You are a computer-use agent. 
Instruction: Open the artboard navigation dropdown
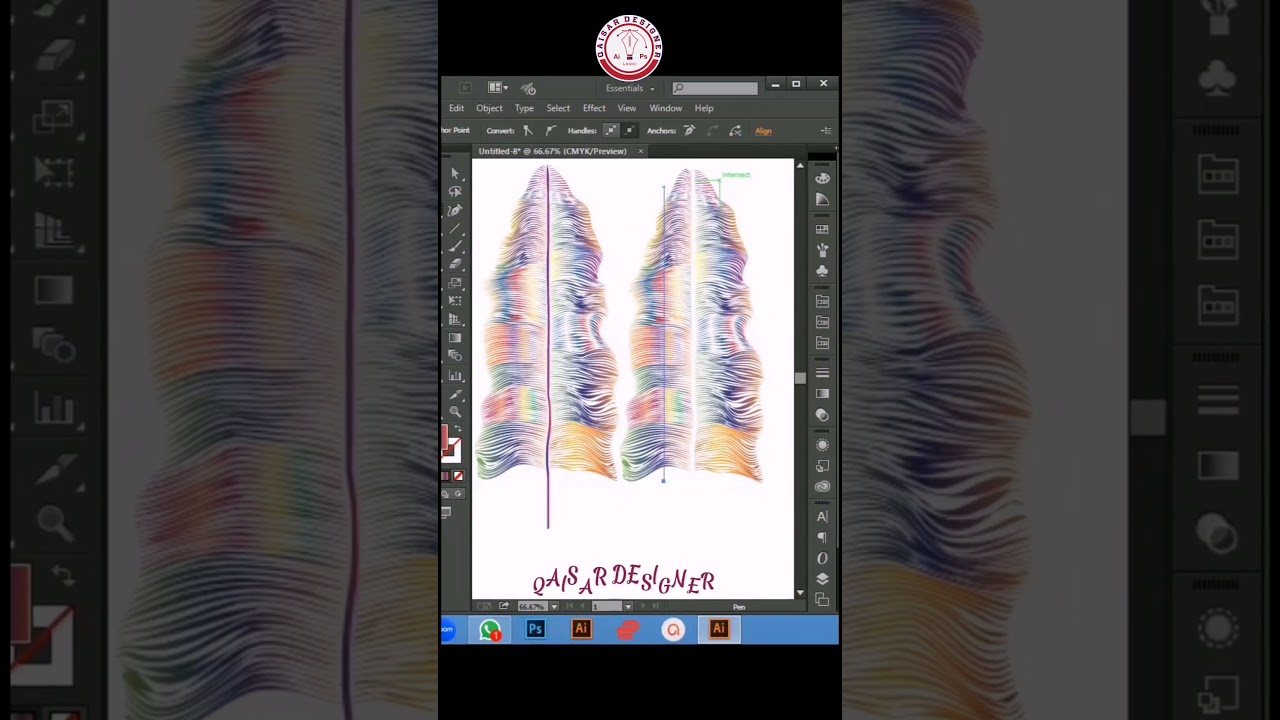pos(628,606)
